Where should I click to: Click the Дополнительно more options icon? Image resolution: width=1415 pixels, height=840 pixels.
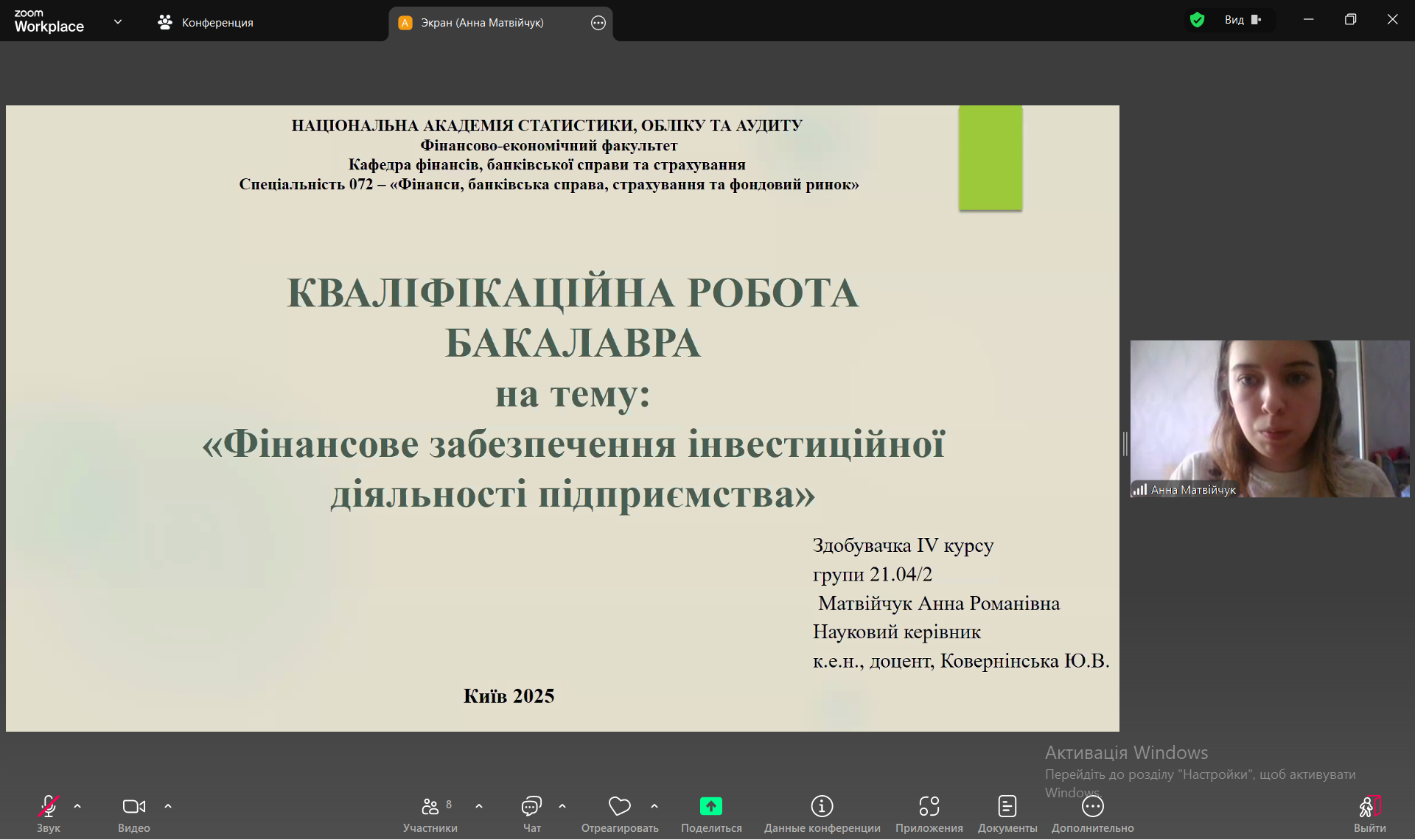pyautogui.click(x=1092, y=807)
